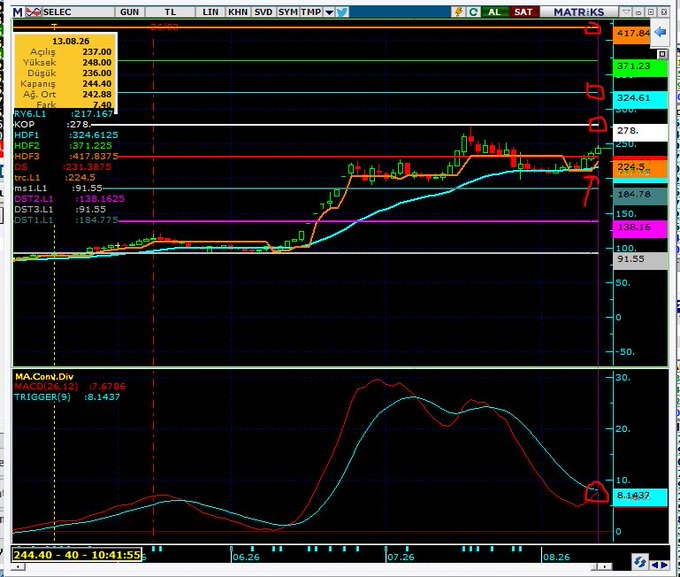Click the KHN toolbar button
The width and height of the screenshot is (680, 577).
tap(238, 12)
